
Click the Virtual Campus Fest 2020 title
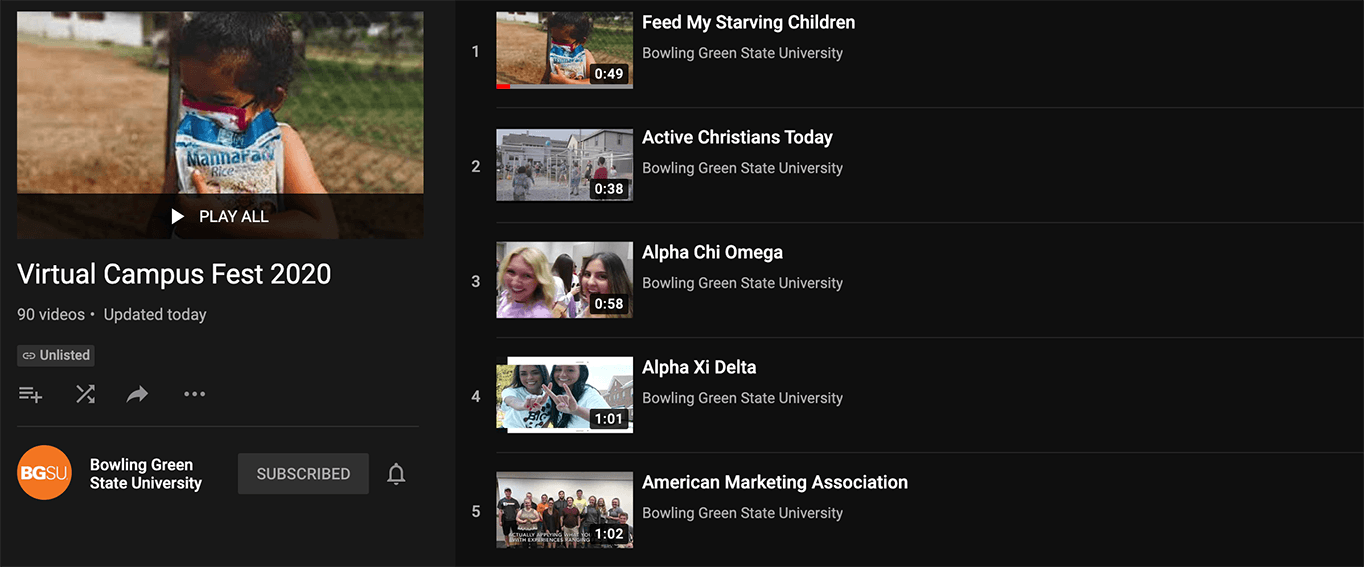pos(174,274)
